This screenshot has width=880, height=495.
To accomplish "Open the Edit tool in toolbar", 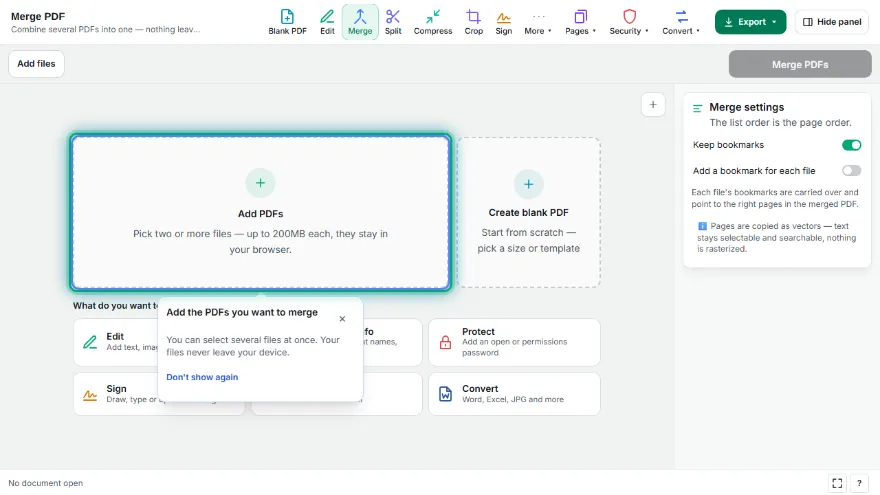I will 327,22.
